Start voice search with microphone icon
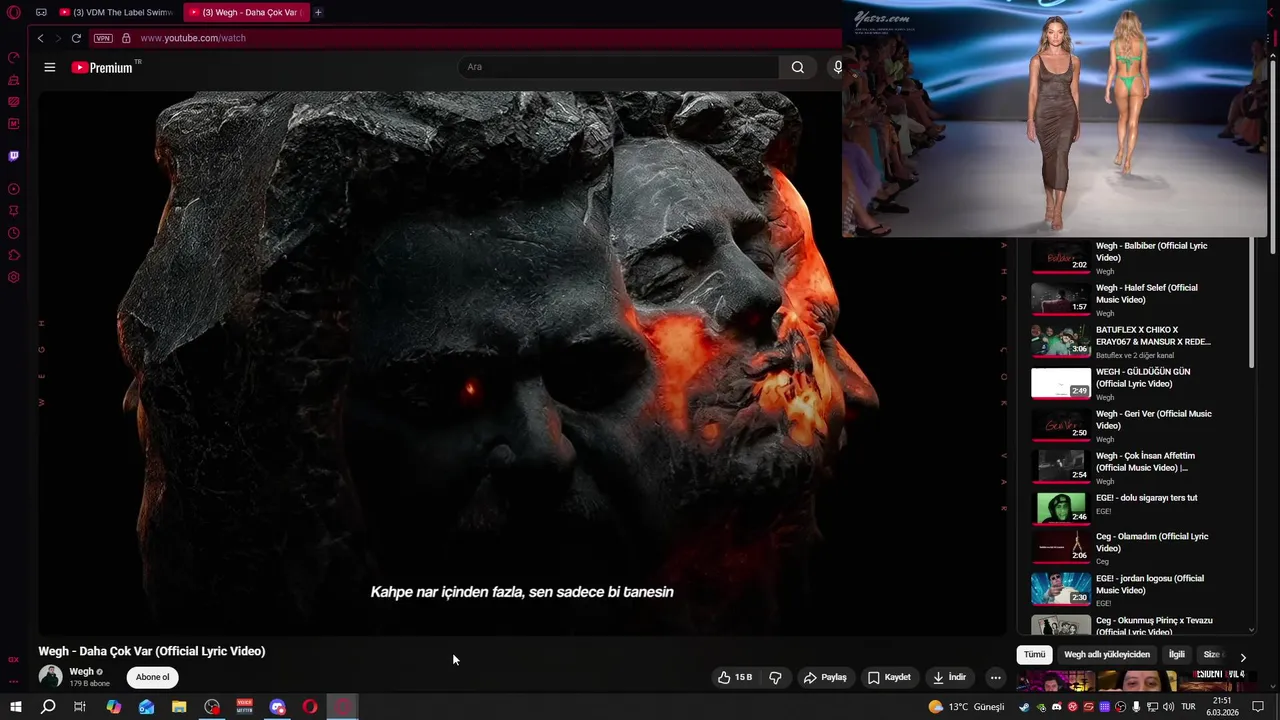Viewport: 1280px width, 720px height. click(x=837, y=67)
